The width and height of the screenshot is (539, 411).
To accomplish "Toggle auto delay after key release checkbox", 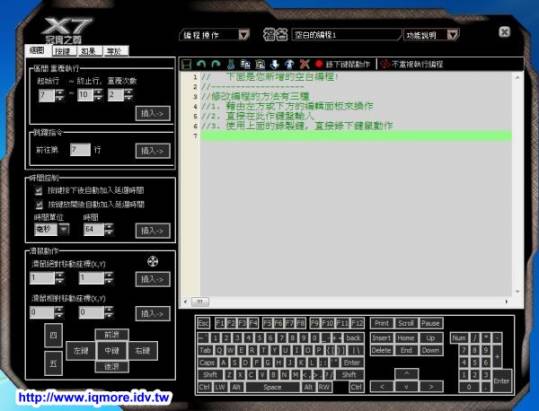I will point(38,204).
